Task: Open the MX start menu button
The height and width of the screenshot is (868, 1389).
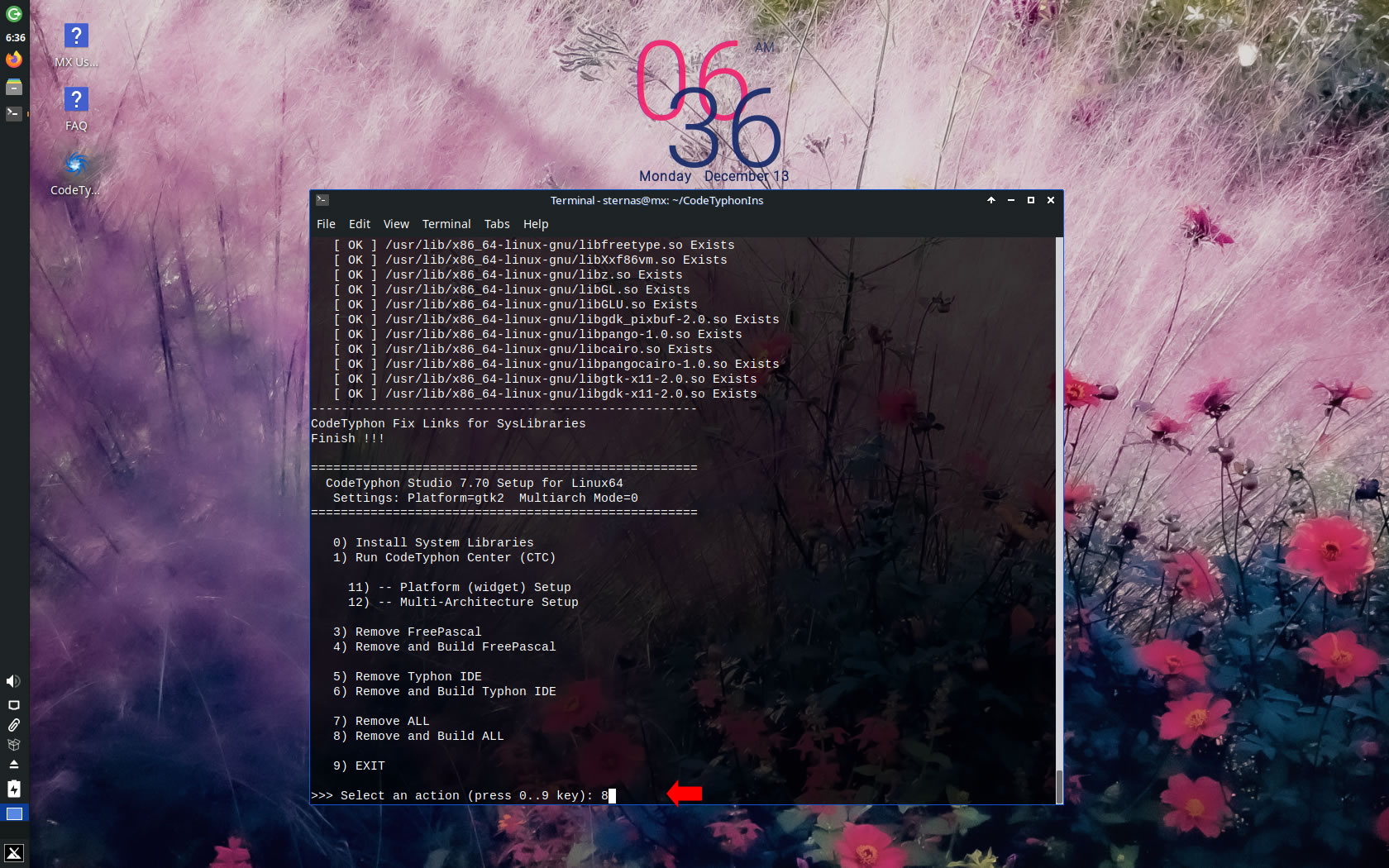Action: pyautogui.click(x=14, y=853)
